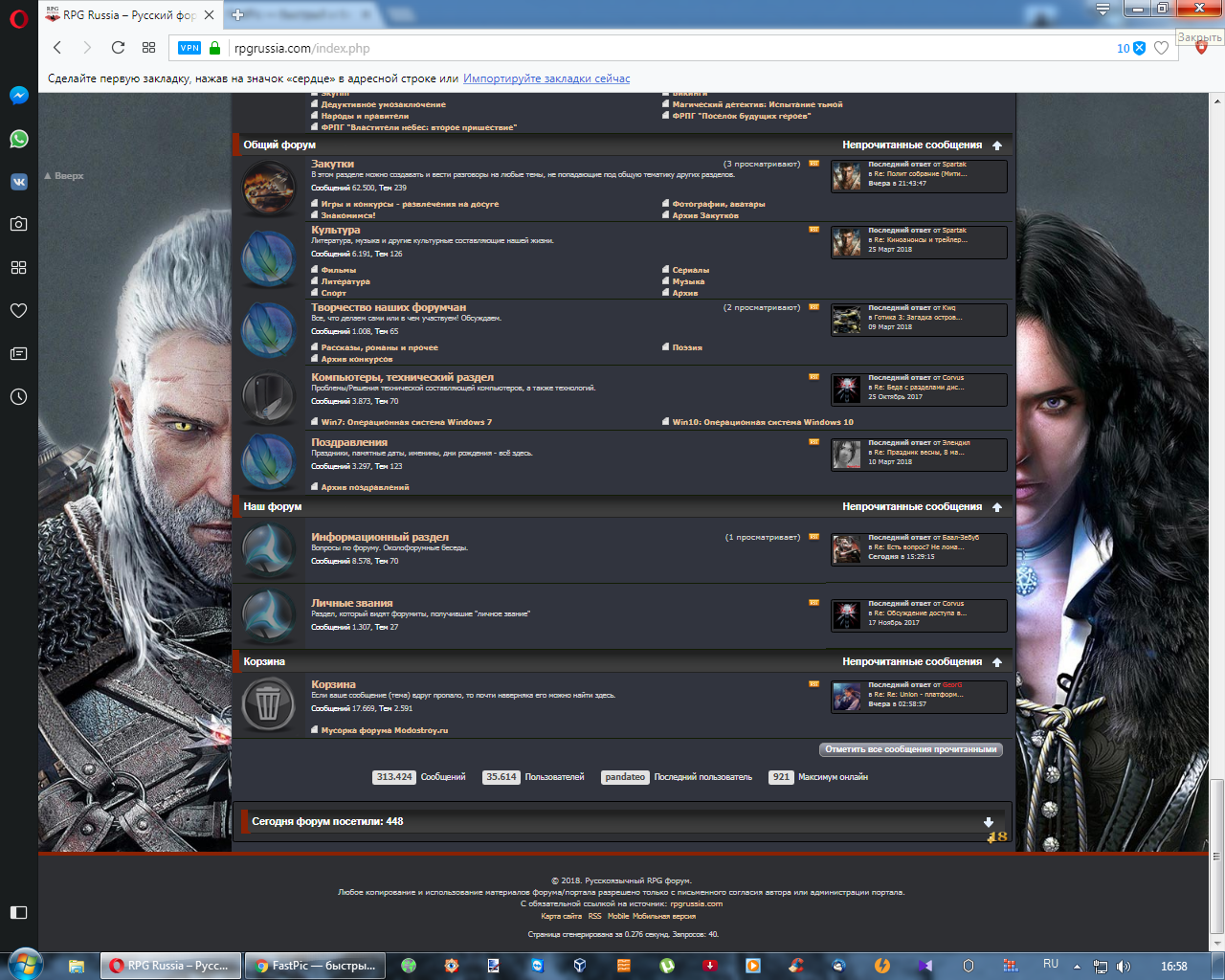This screenshot has height=980, width=1225.
Task: Open the Фильмы subforum
Action: tap(339, 270)
